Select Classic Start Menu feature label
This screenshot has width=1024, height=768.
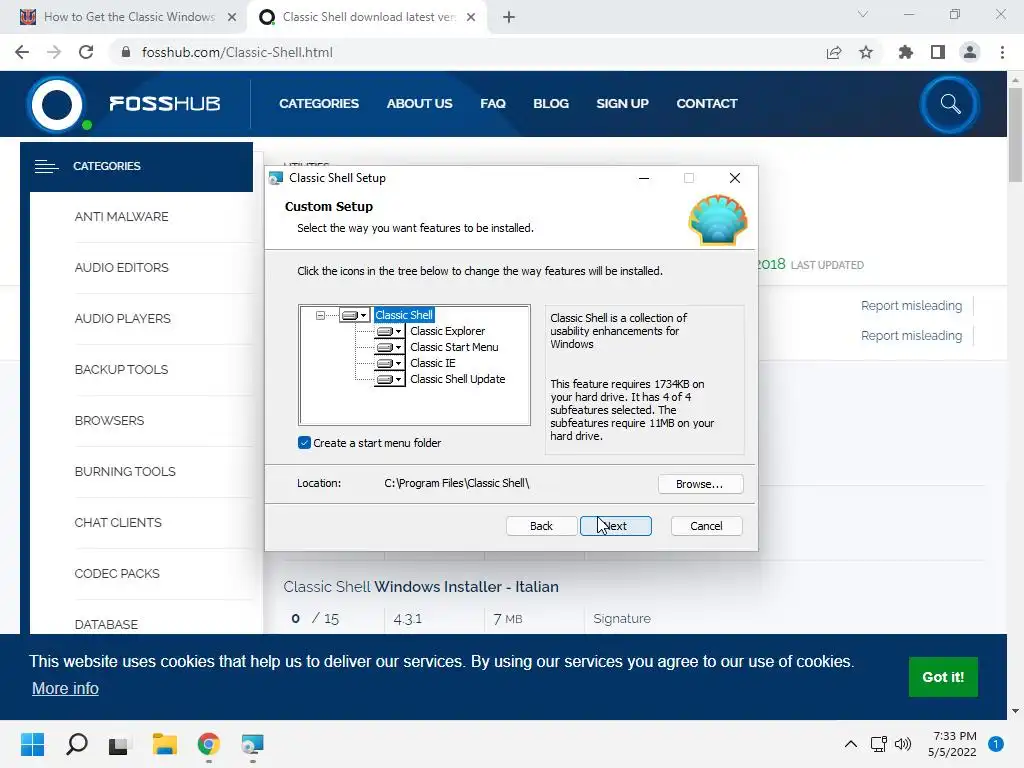454,347
